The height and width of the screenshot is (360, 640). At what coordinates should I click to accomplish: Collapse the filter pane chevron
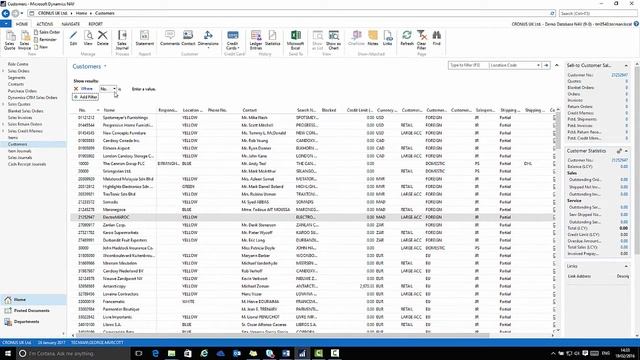(556, 65)
